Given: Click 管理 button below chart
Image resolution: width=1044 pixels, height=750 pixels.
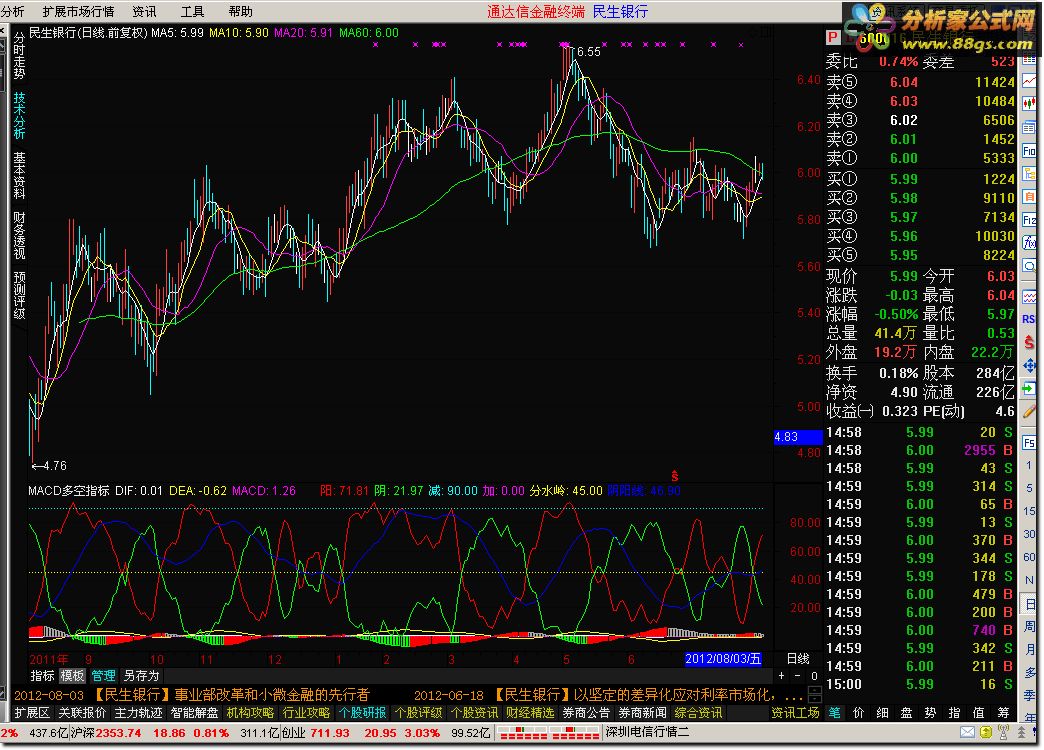Looking at the screenshot, I should point(103,675).
